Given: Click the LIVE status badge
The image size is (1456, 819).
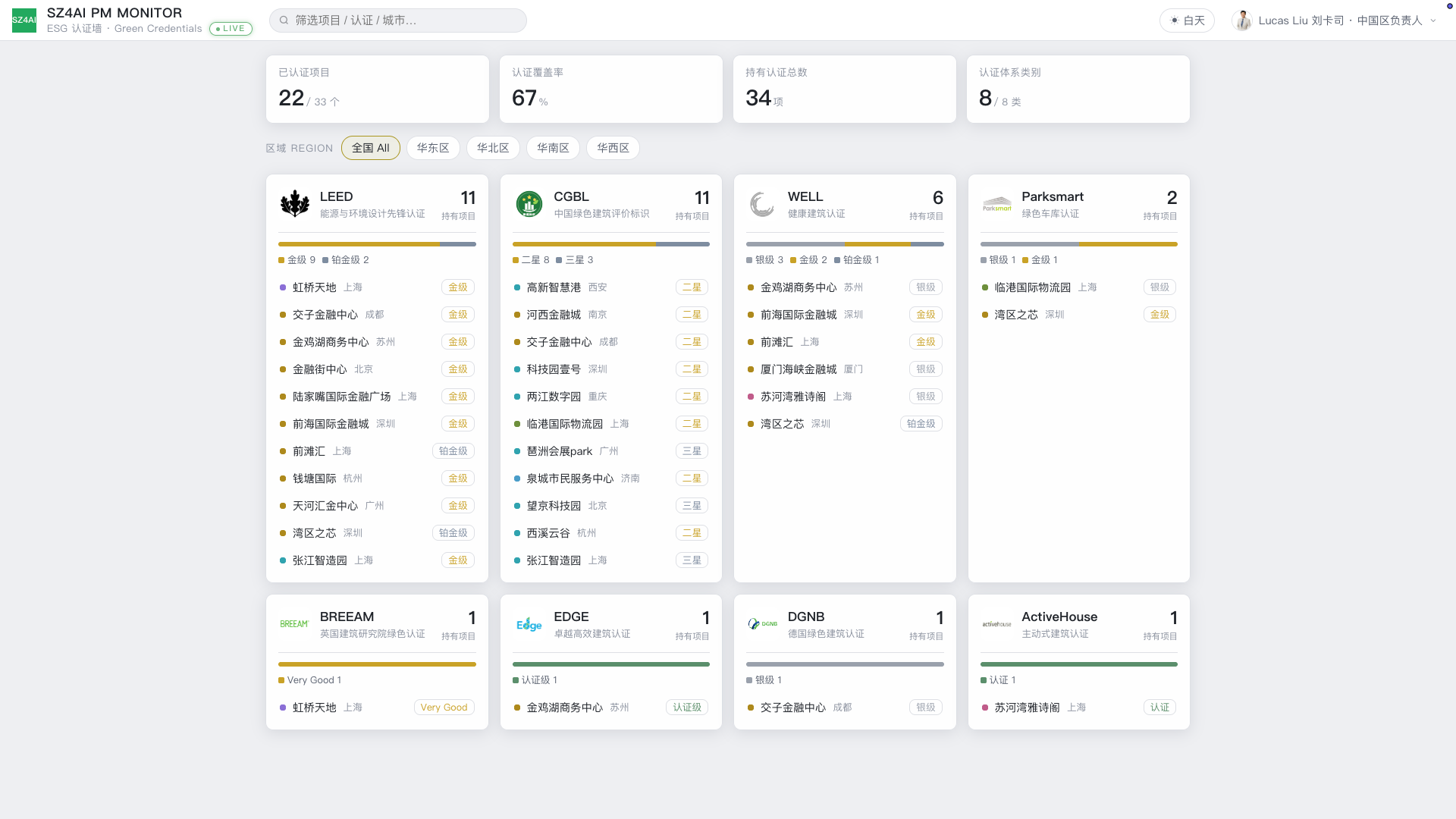Looking at the screenshot, I should (231, 29).
